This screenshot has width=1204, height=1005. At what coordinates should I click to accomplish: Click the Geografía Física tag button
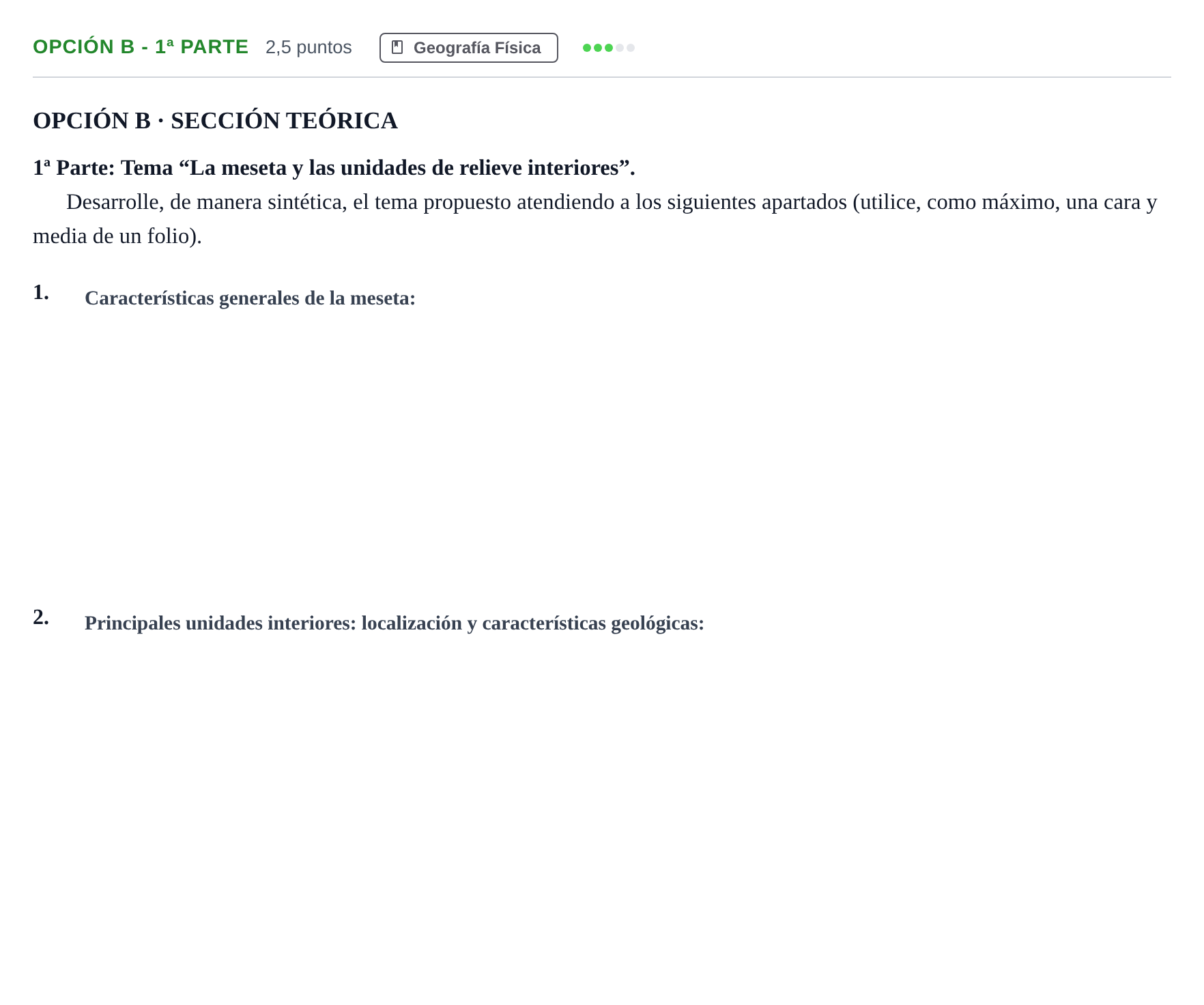(x=468, y=48)
